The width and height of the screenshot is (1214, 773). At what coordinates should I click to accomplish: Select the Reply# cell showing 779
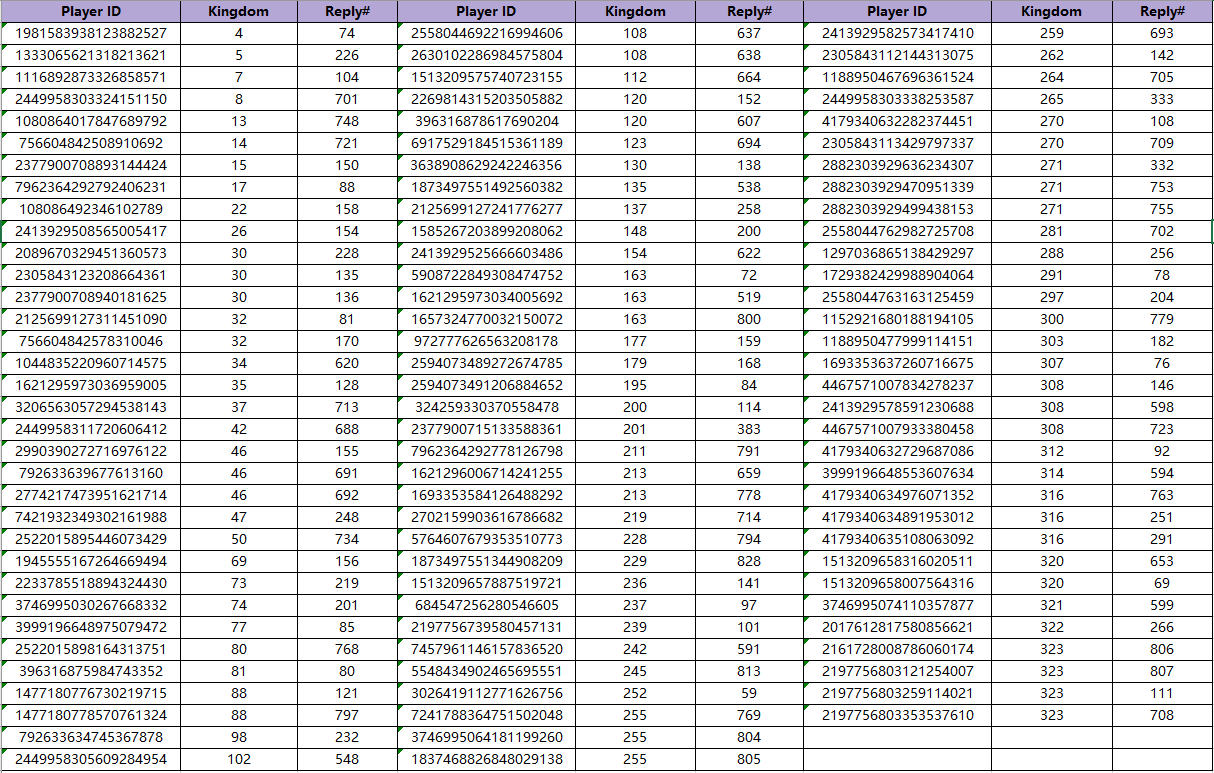tap(1162, 320)
